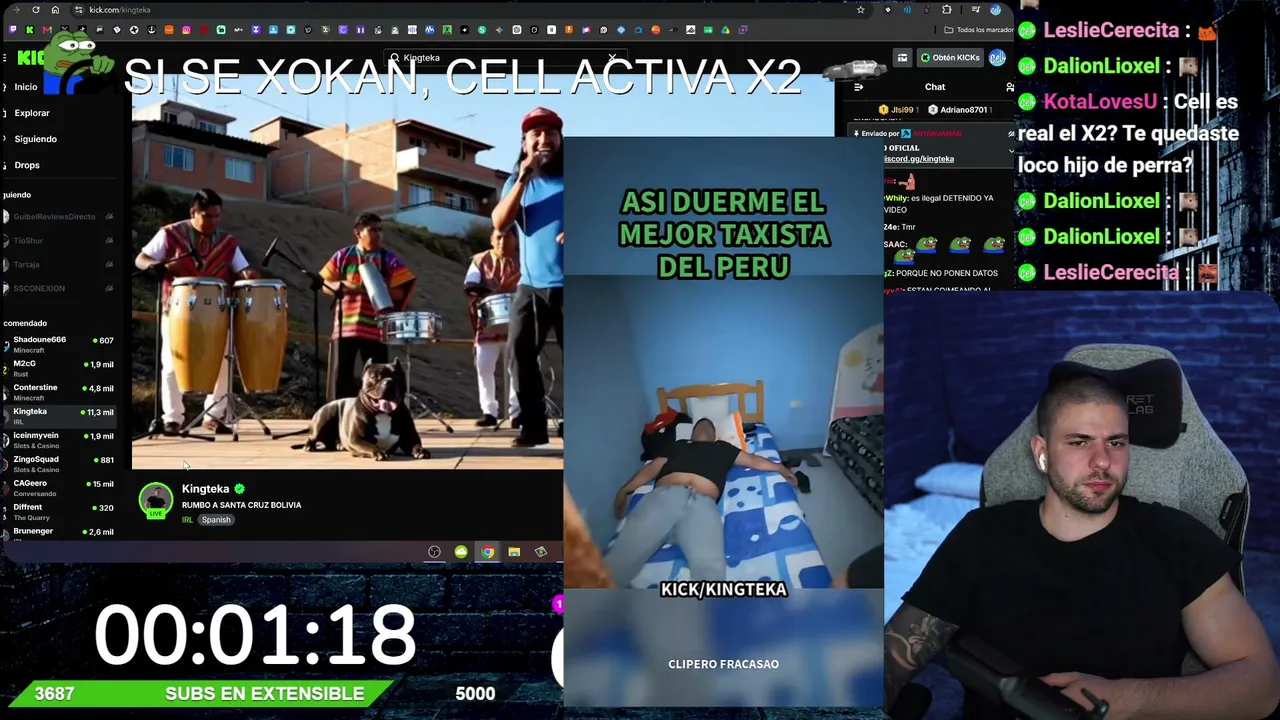Open recommended channel ZingoSquad
This screenshot has width=1280, height=720.
point(59,464)
